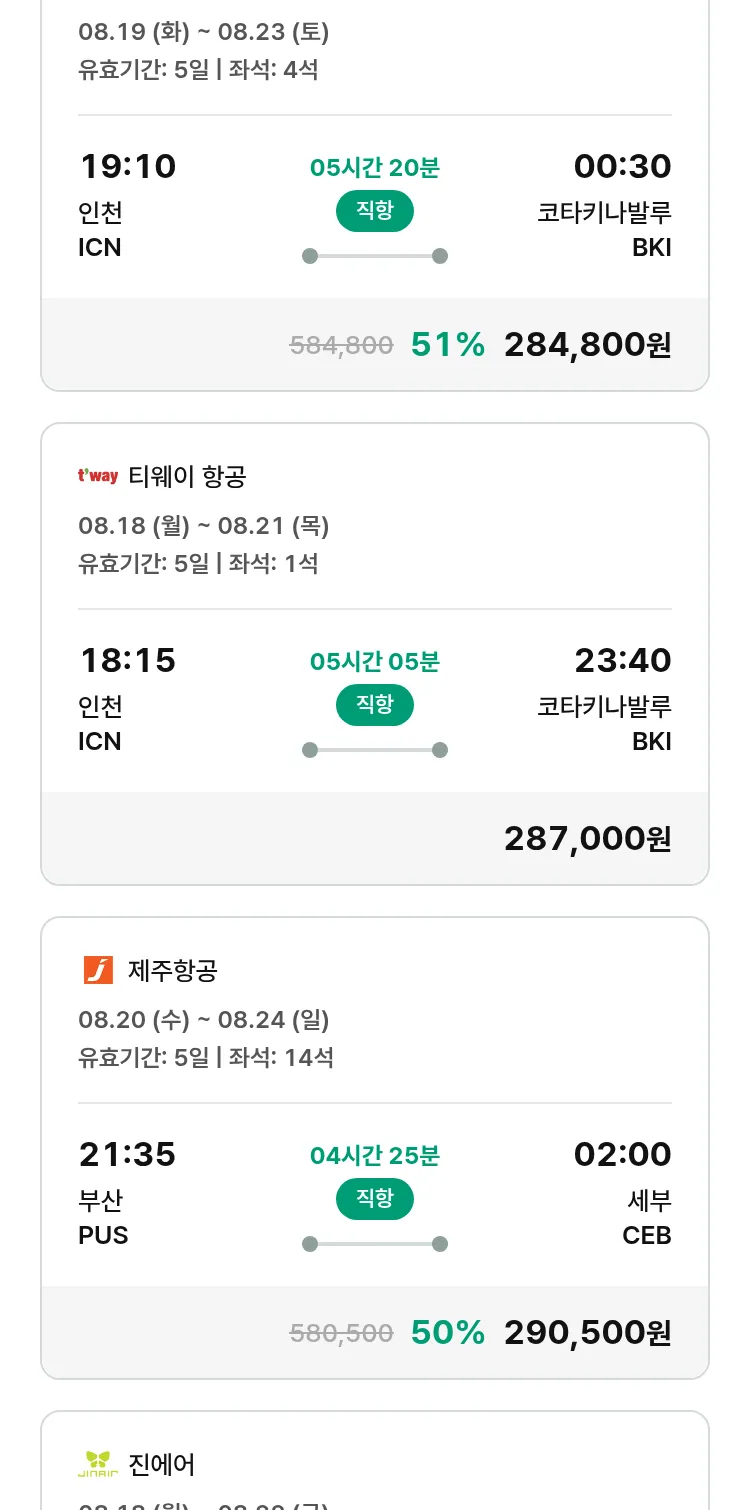Tap the 직항 badge on the 19:10 flight
Image resolution: width=750 pixels, height=1510 pixels.
point(374,211)
